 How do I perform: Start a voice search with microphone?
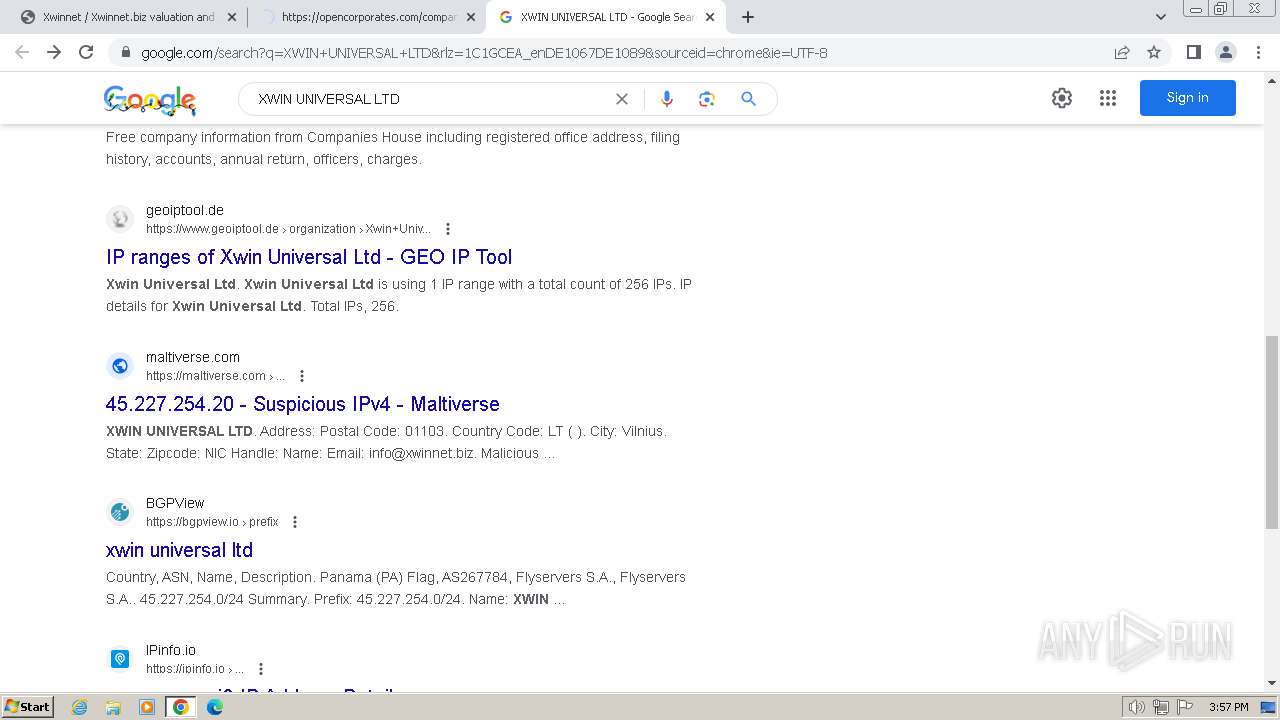(667, 99)
